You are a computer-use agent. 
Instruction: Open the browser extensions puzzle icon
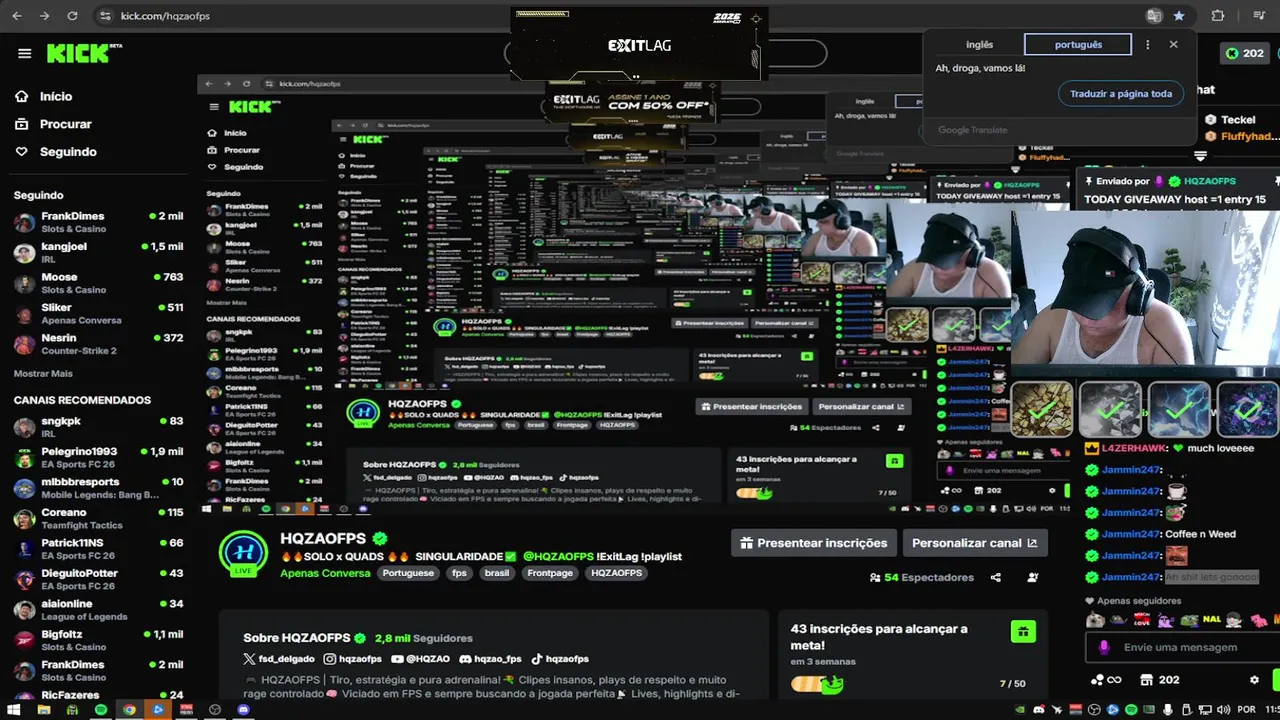pyautogui.click(x=1217, y=16)
